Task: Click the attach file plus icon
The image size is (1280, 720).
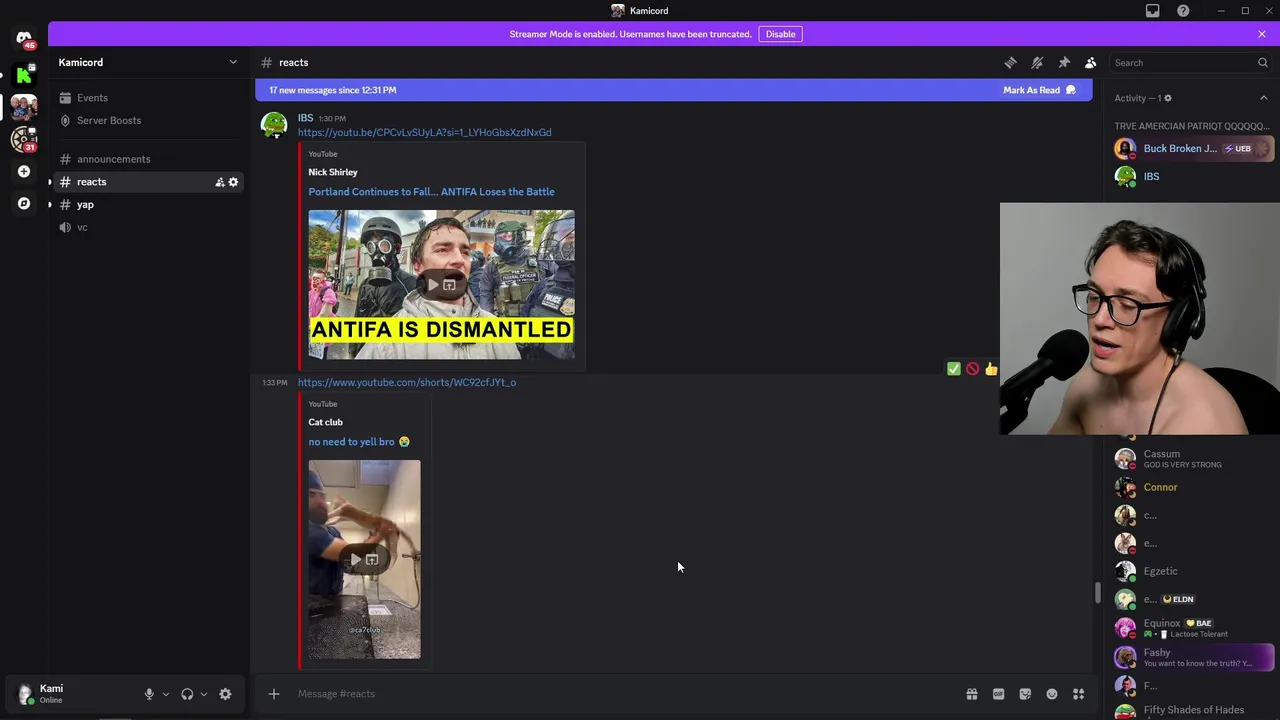Action: 273,694
